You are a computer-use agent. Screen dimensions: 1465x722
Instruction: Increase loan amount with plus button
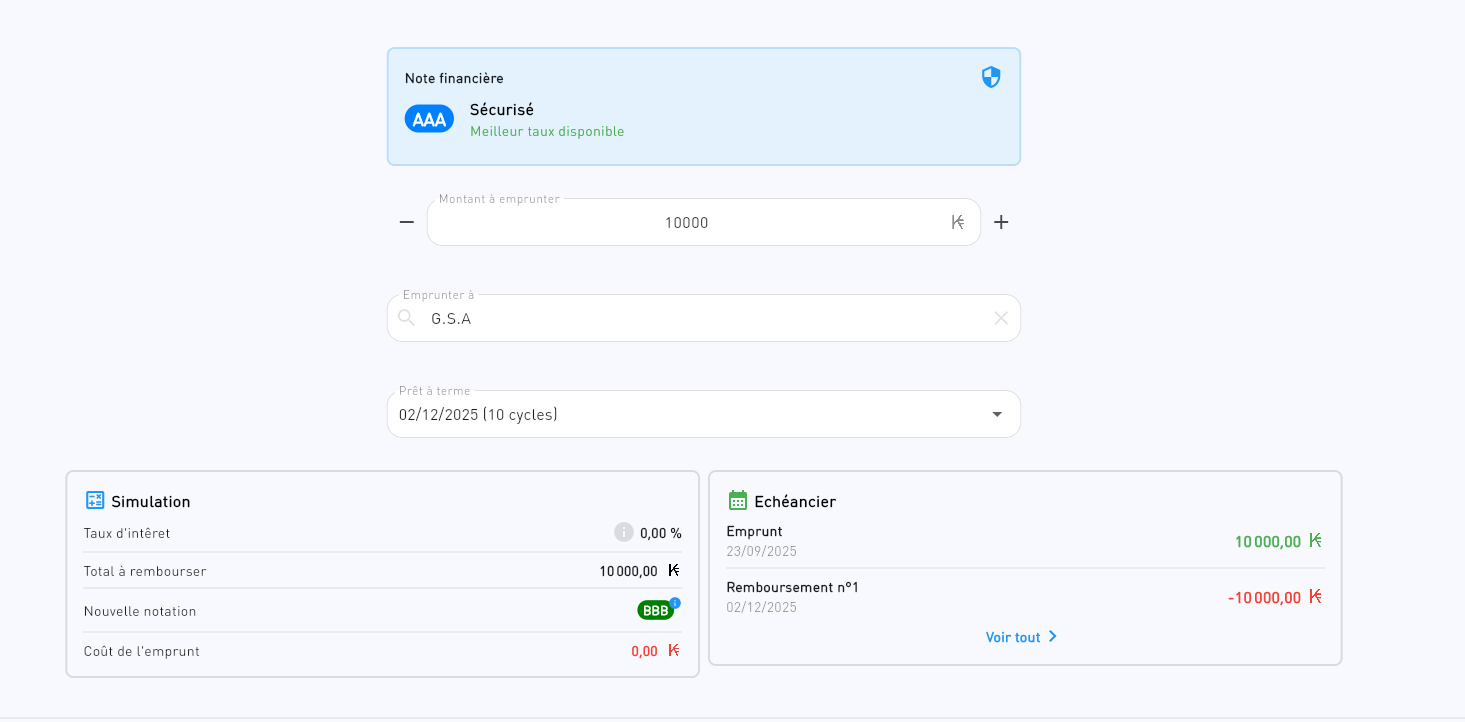click(x=1001, y=222)
